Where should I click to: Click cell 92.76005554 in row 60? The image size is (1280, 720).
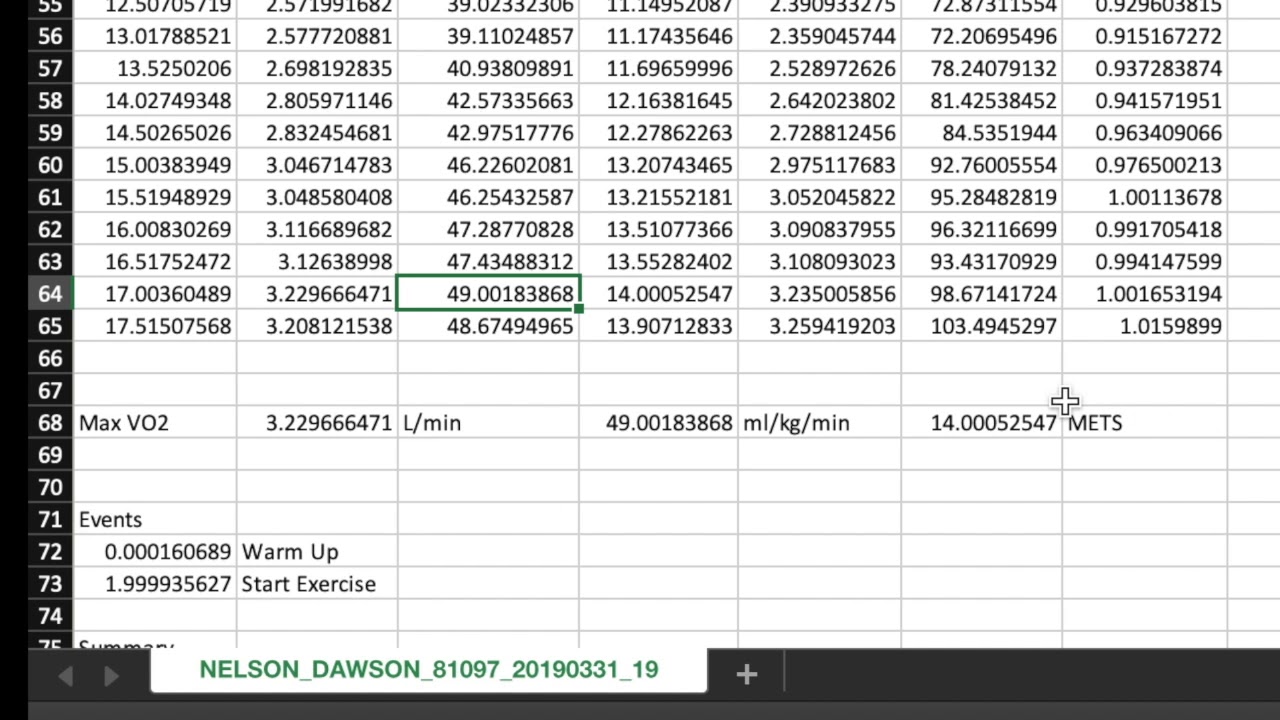tap(982, 165)
